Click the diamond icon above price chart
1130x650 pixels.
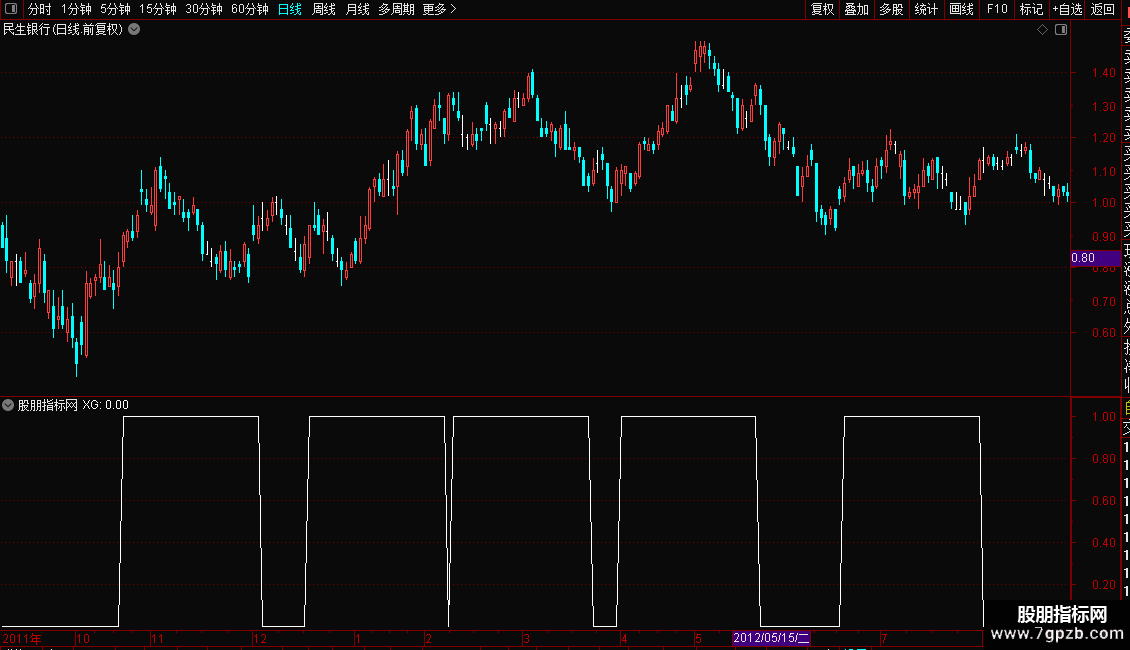coord(1042,30)
